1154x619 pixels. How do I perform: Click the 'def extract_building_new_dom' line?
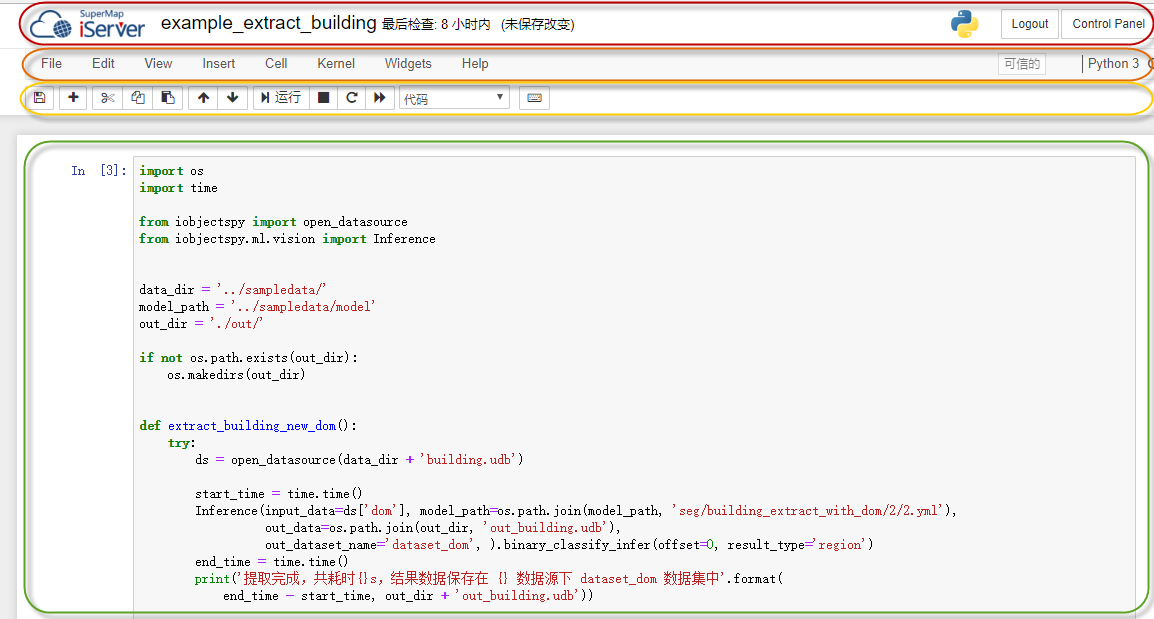tap(248, 425)
